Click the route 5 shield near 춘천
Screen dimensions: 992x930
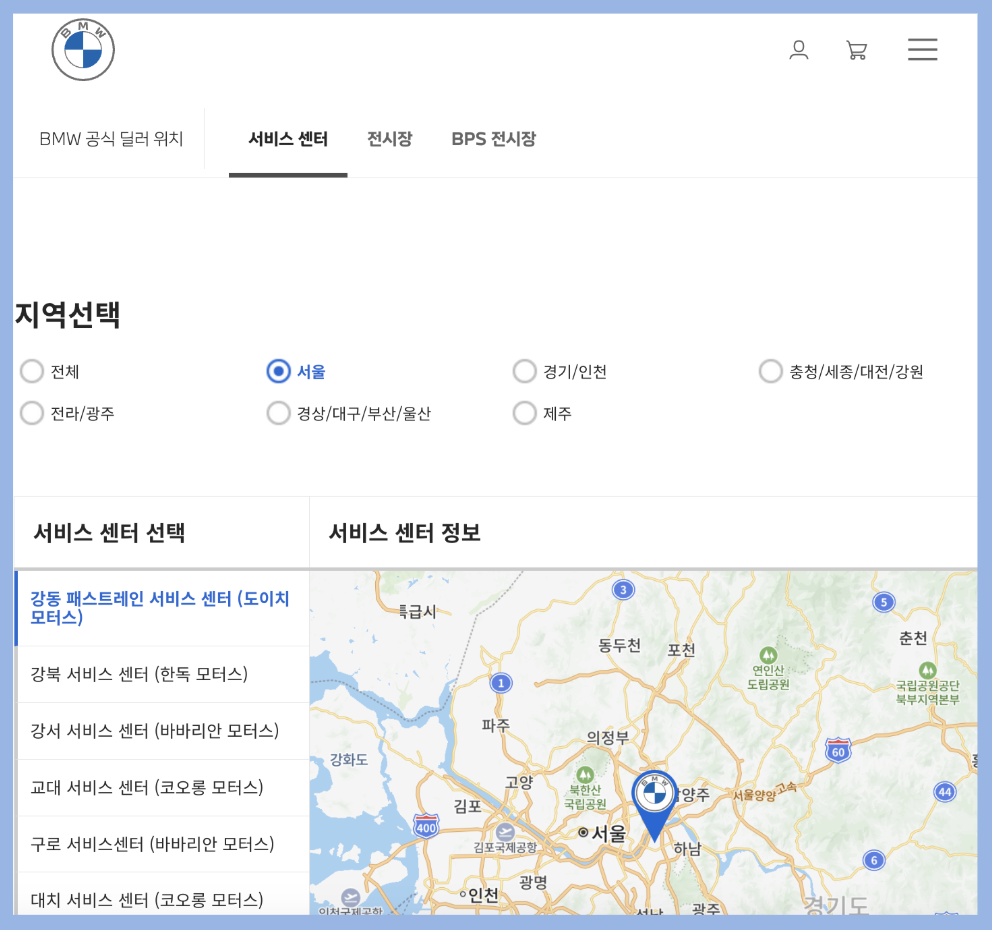pos(885,601)
